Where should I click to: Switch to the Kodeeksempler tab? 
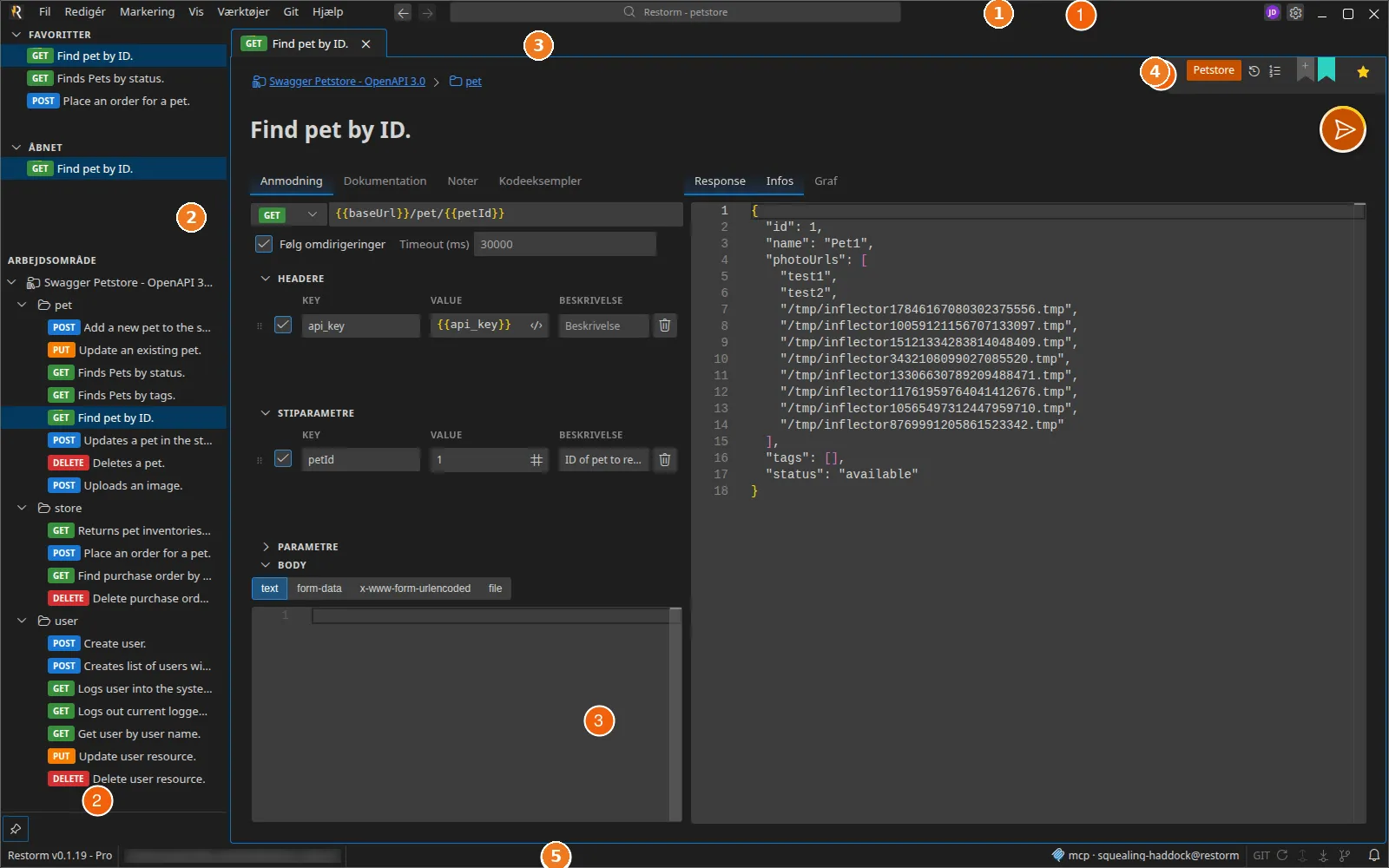[x=540, y=181]
